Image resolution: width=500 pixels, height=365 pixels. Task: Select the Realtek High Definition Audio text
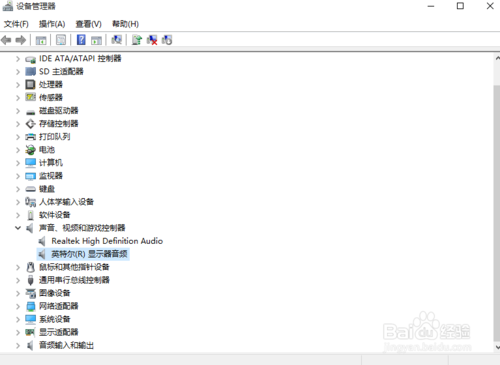coord(107,241)
